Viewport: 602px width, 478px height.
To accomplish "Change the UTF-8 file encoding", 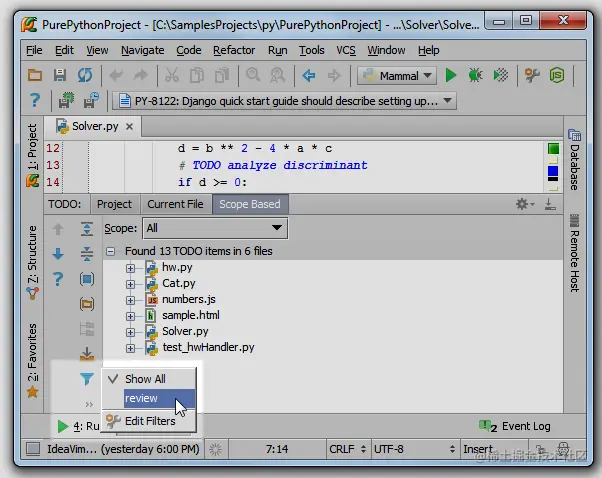I will pos(415,448).
